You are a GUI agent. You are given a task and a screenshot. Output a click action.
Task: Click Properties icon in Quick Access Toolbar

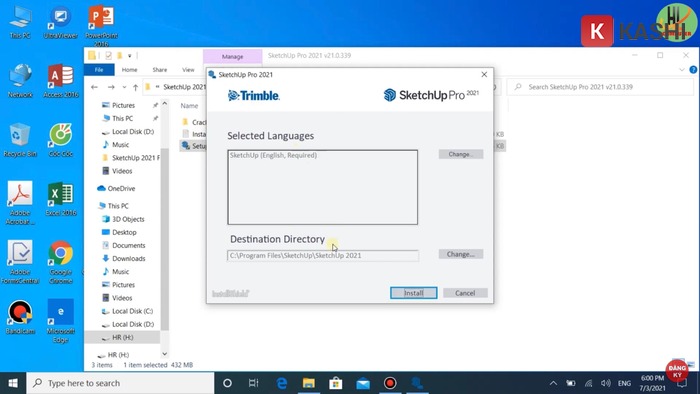(108, 56)
